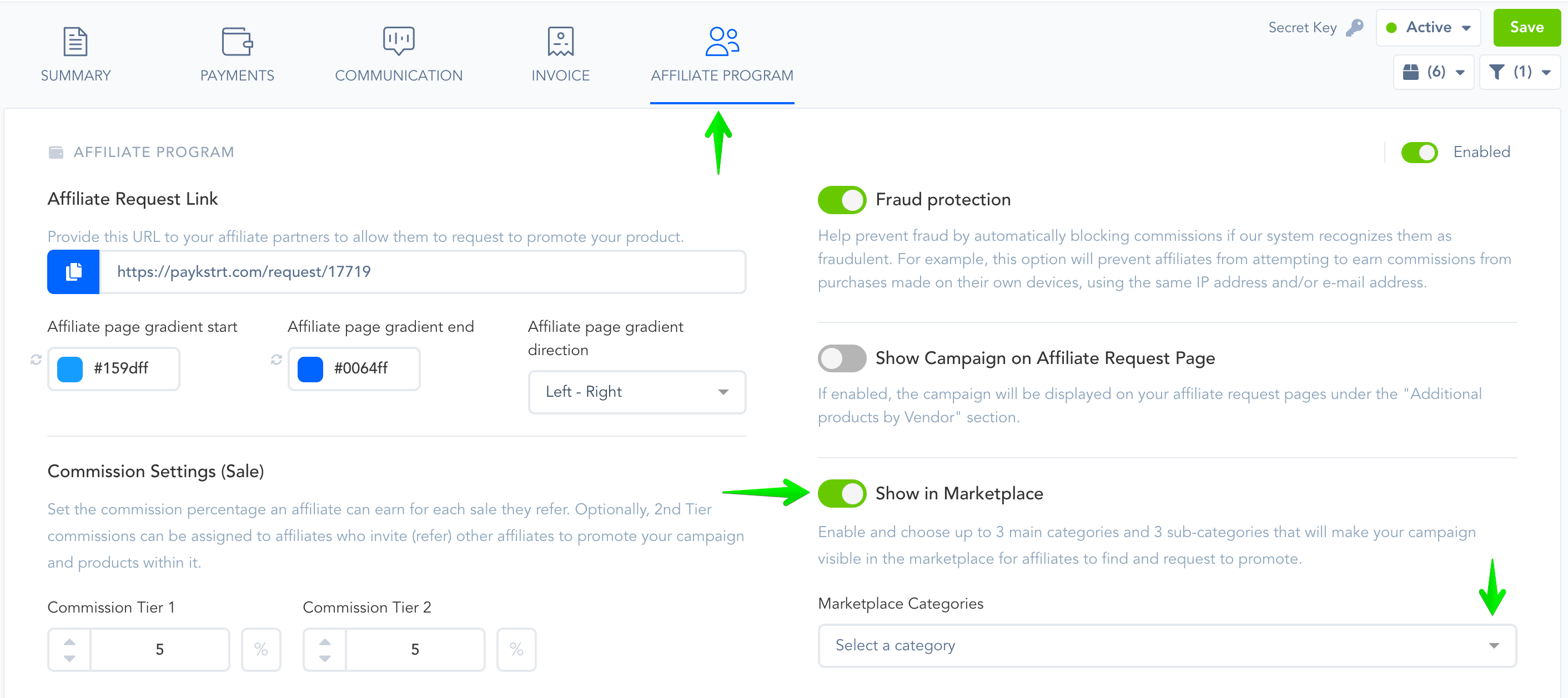
Task: Increase Commission Tier 1 value
Action: pyautogui.click(x=69, y=642)
